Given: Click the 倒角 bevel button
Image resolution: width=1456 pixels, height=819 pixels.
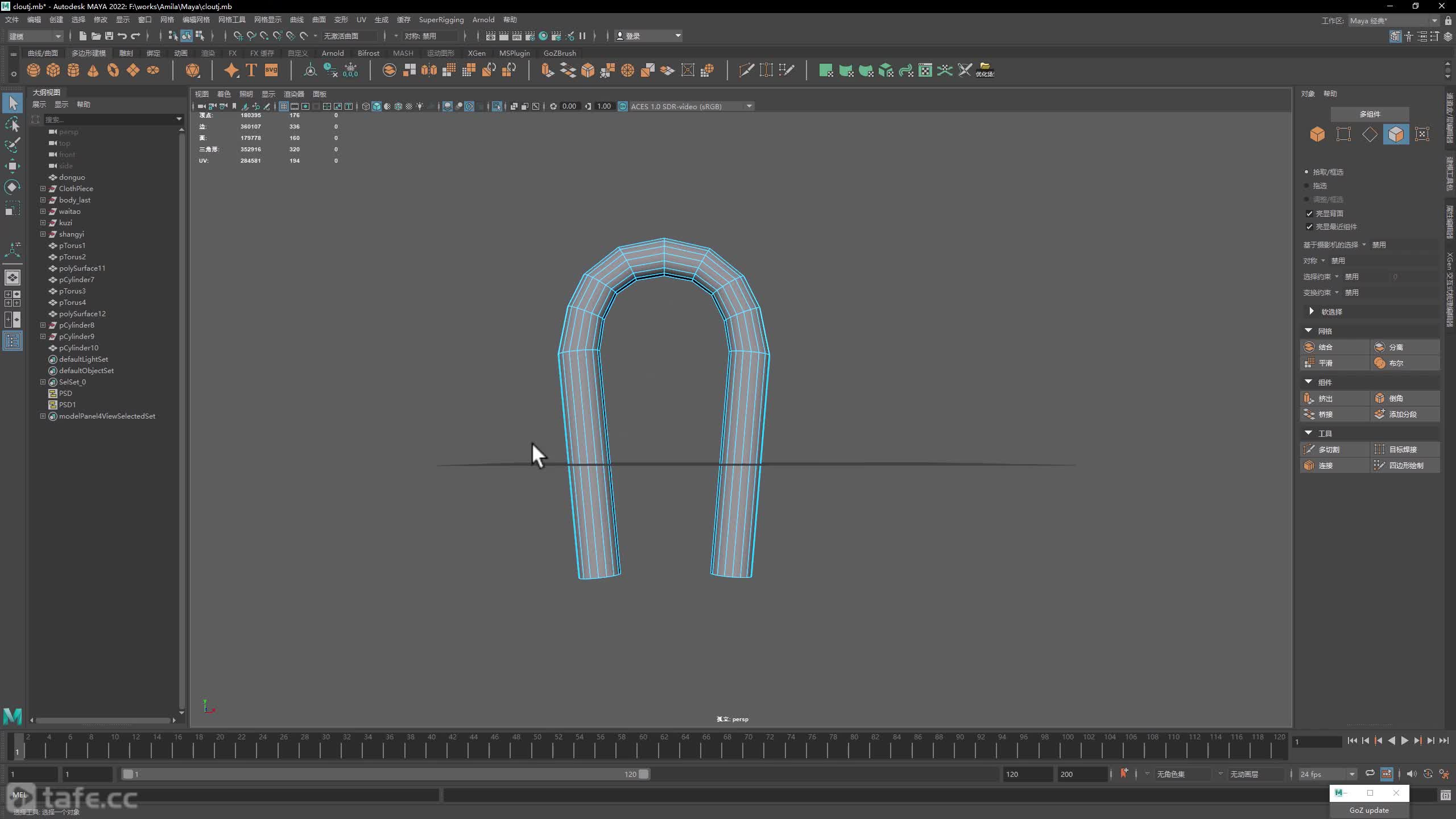Looking at the screenshot, I should [1405, 398].
